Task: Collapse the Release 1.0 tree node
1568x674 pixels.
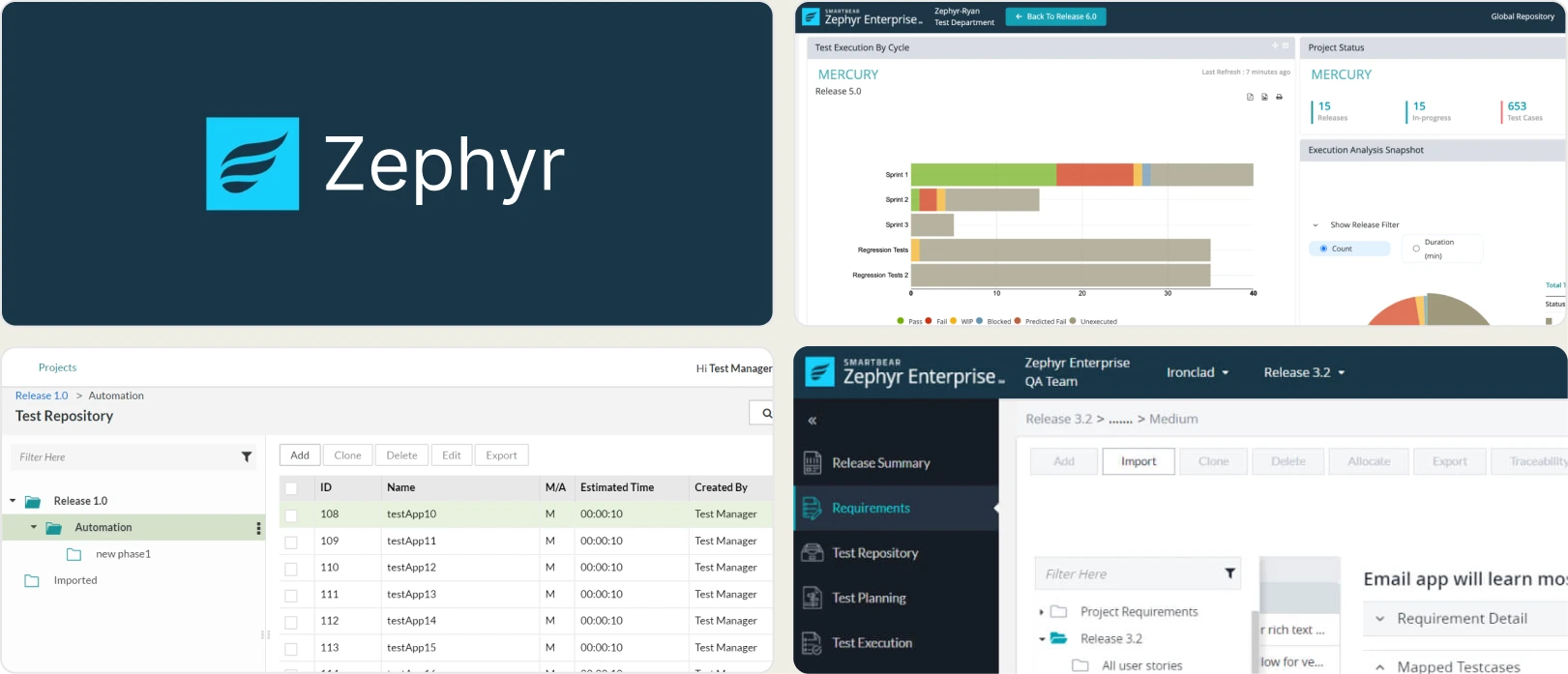Action: point(13,501)
